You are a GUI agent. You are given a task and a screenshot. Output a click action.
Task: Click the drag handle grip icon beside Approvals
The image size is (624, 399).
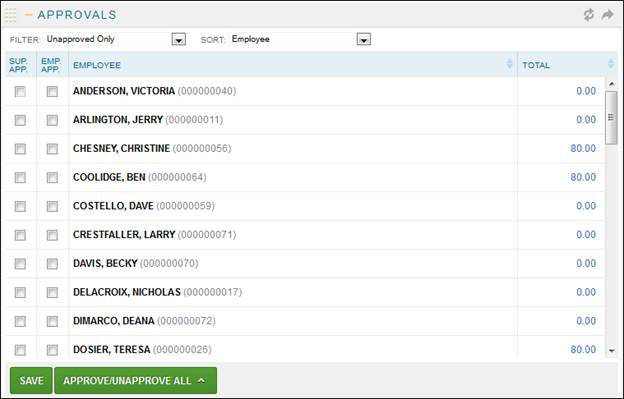click(x=10, y=15)
